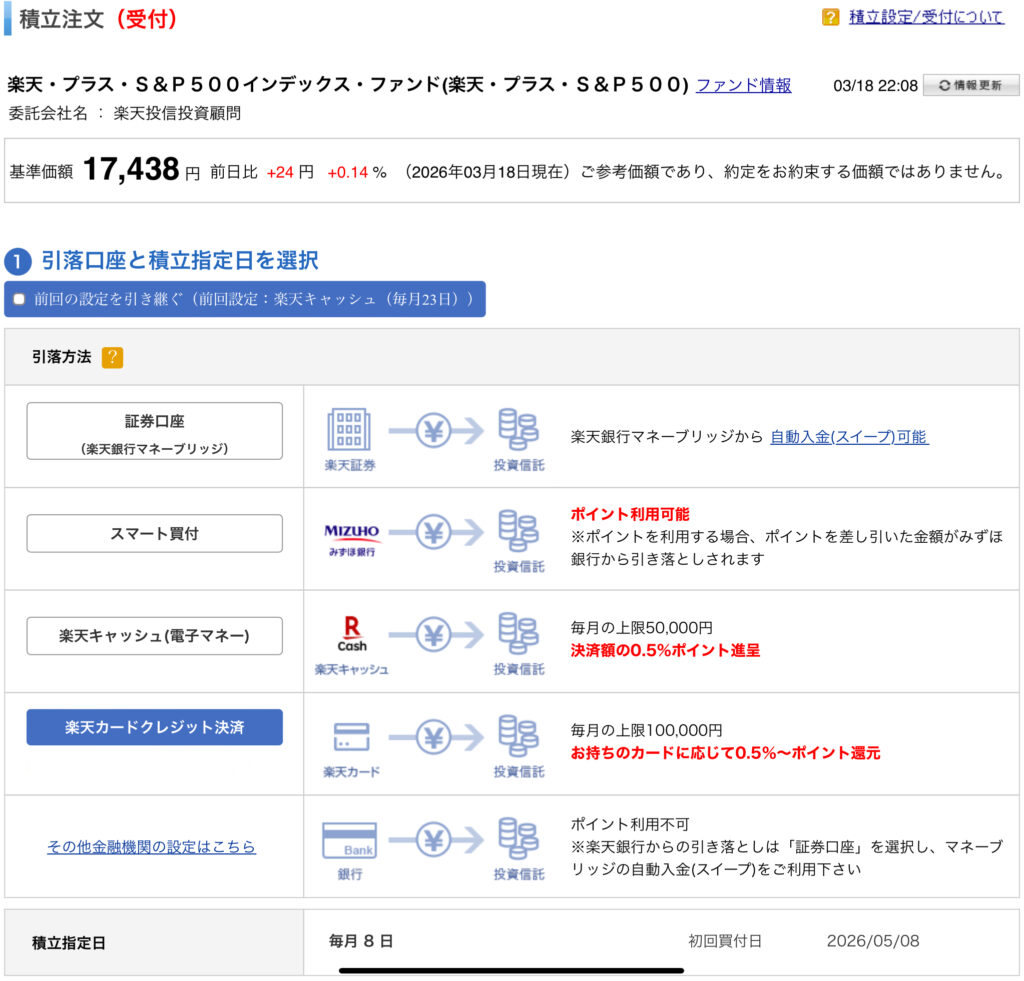Click 投資信託 coins icon in 楽天キャッシュ row
The image size is (1024, 981).
519,634
